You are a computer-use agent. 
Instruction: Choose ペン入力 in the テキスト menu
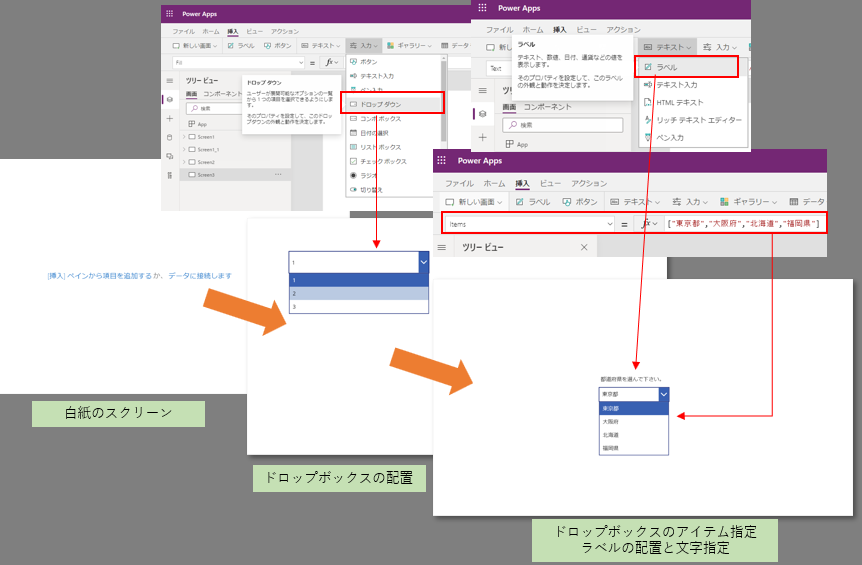pos(664,137)
